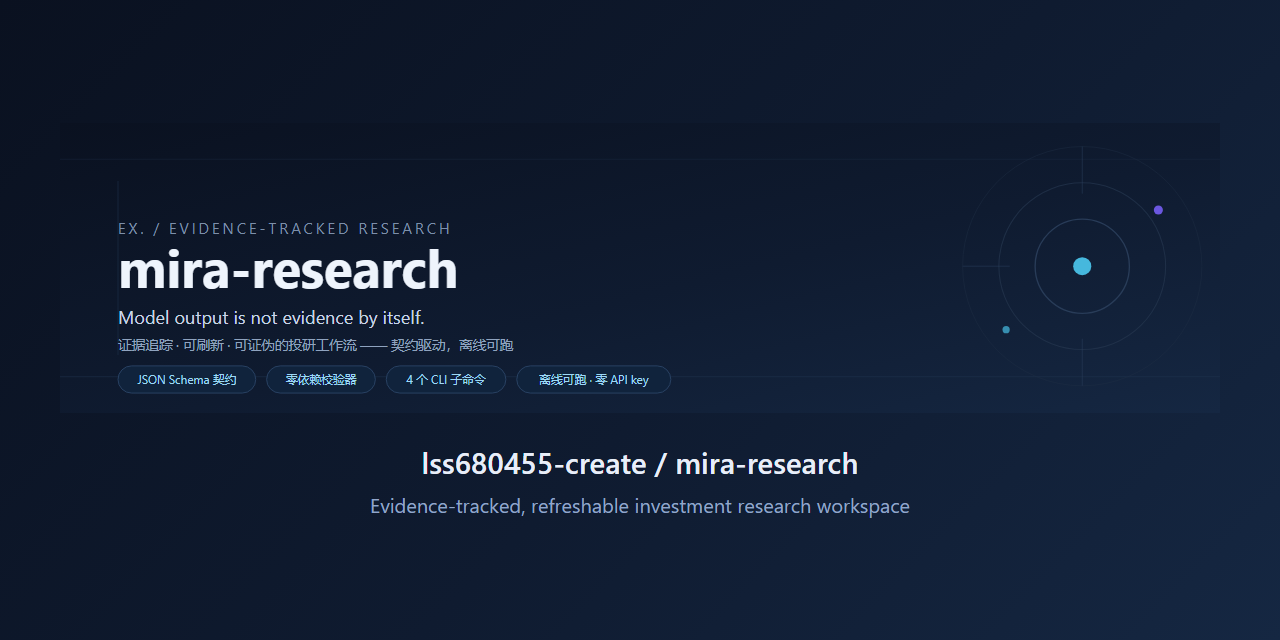Click the '离线可跑 · 零 API key' pill tag

click(x=593, y=380)
